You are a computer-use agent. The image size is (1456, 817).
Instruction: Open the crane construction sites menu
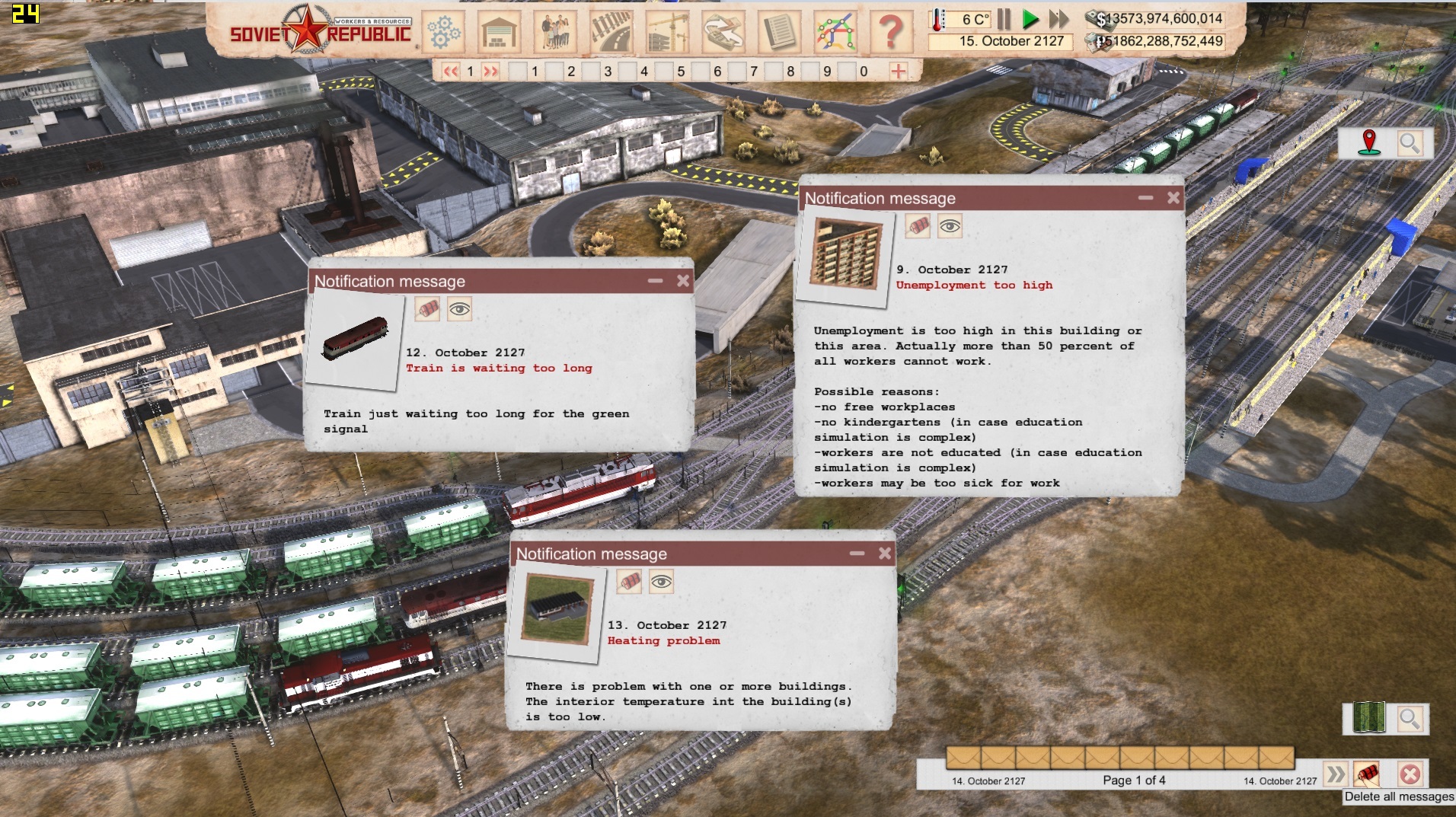tap(667, 32)
